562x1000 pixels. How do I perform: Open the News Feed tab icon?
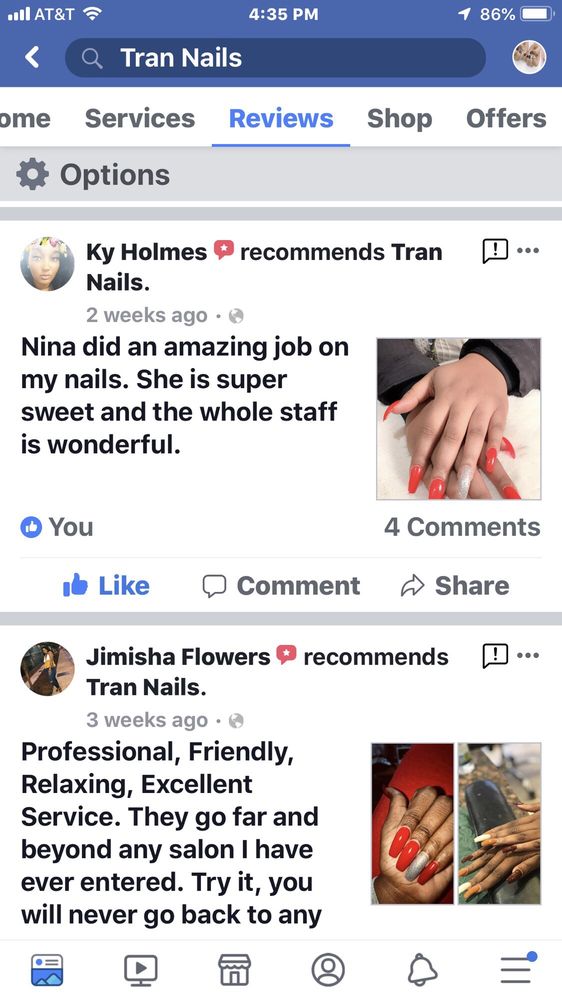(x=47, y=969)
